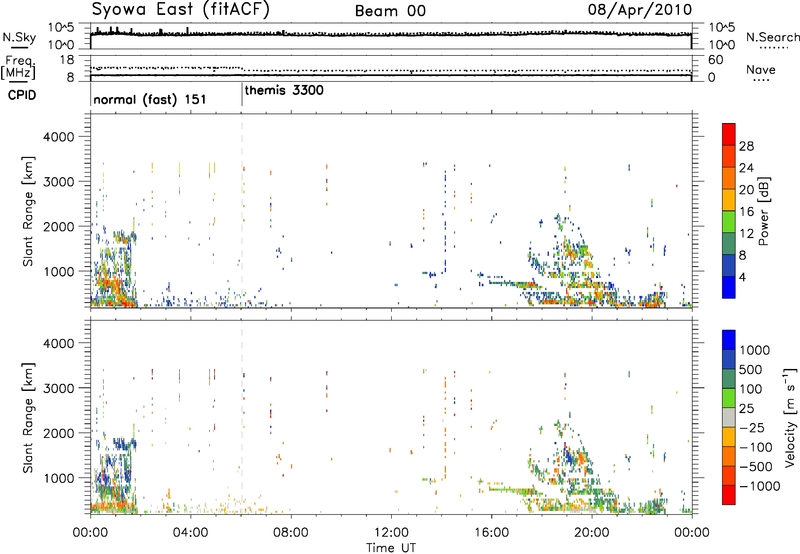Click the title text "Syowa East (fitACF)"
The image size is (800, 554).
181,10
